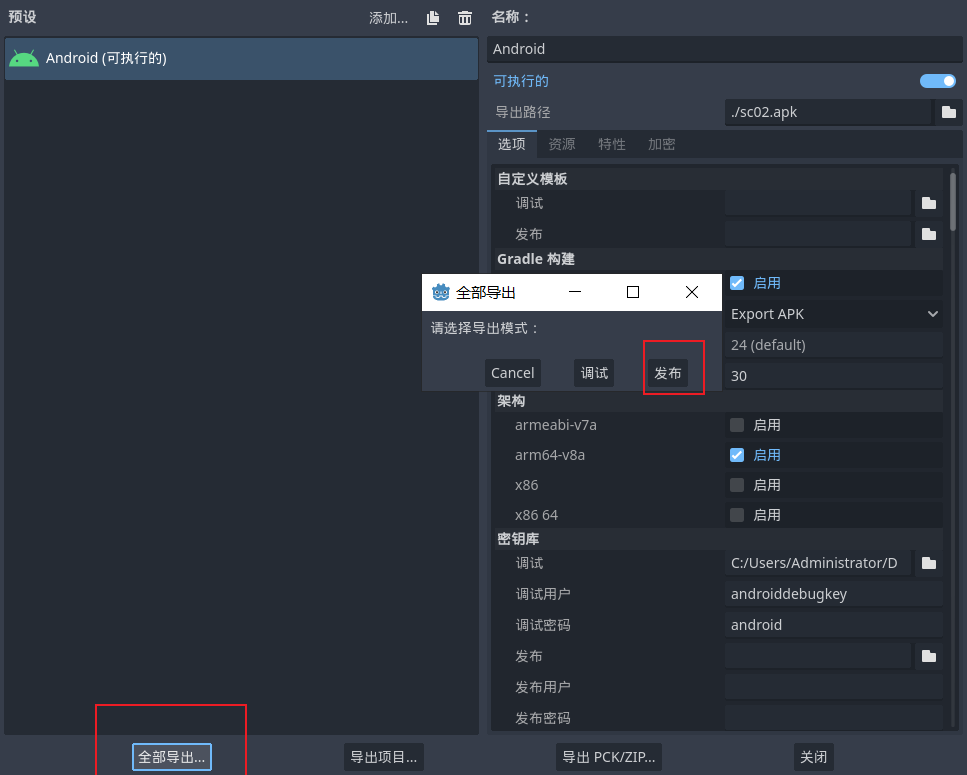
Task: Enable armeabi-v7a architecture checkbox
Action: [x=737, y=425]
